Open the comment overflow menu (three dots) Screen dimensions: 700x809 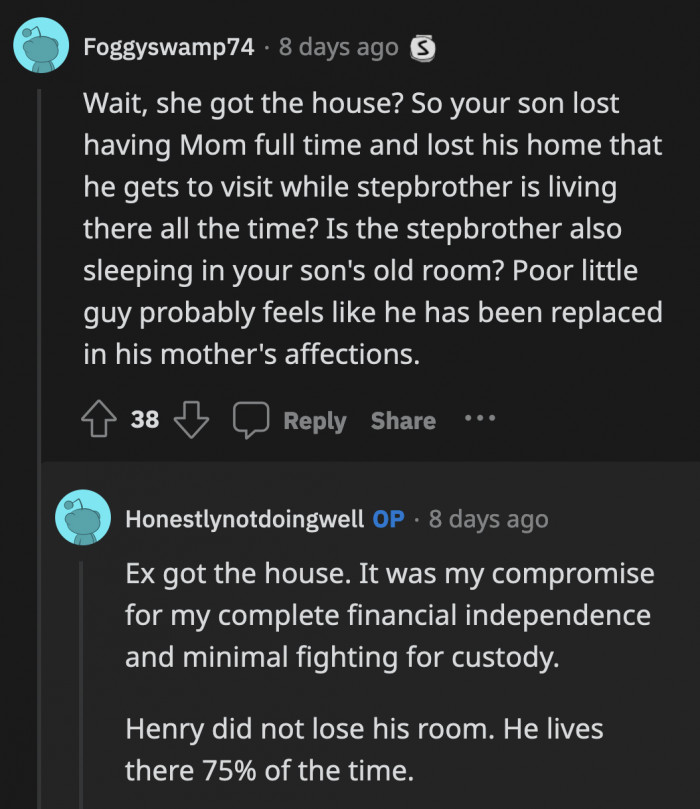(x=481, y=420)
